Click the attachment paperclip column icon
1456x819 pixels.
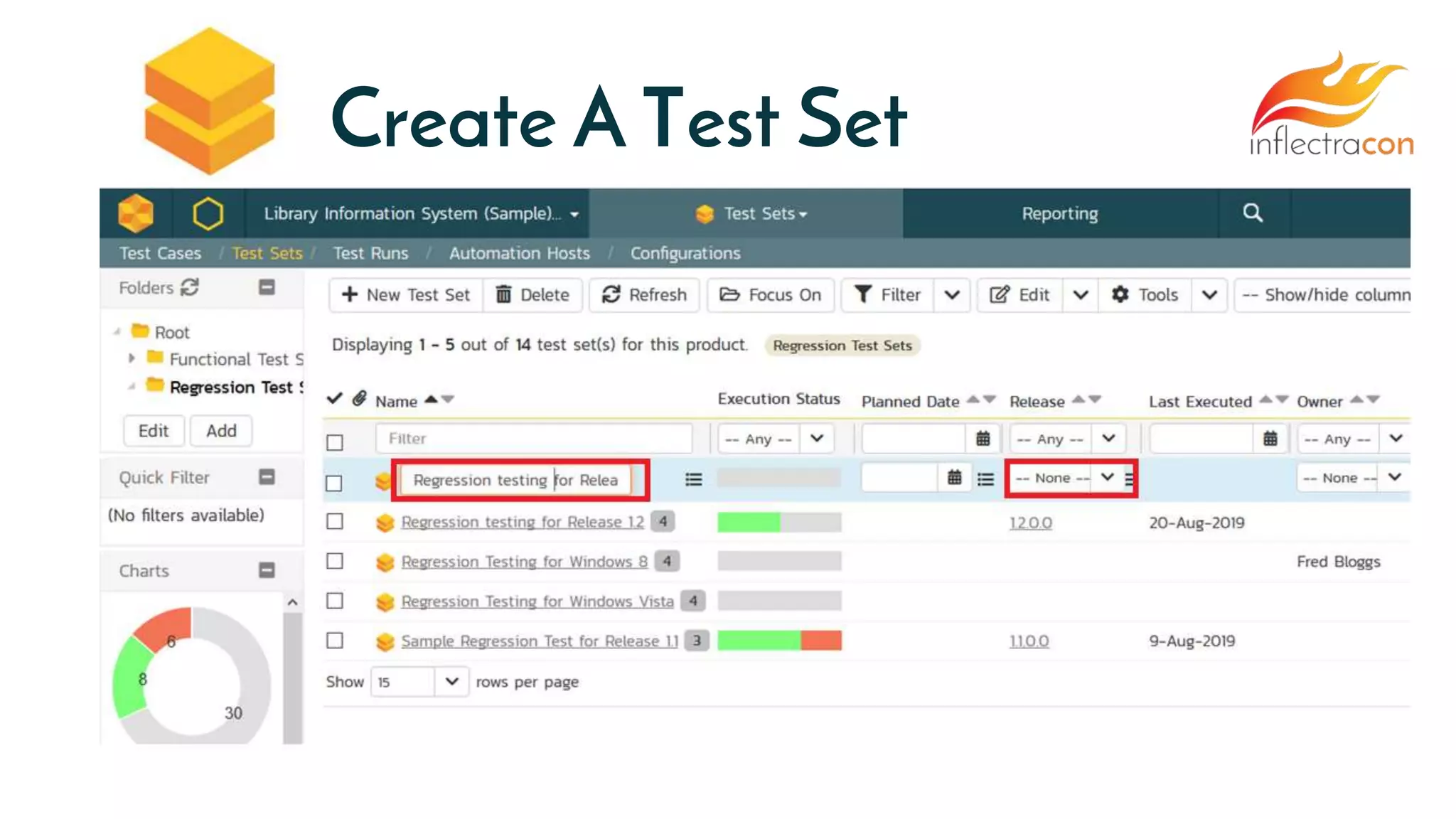tap(359, 399)
